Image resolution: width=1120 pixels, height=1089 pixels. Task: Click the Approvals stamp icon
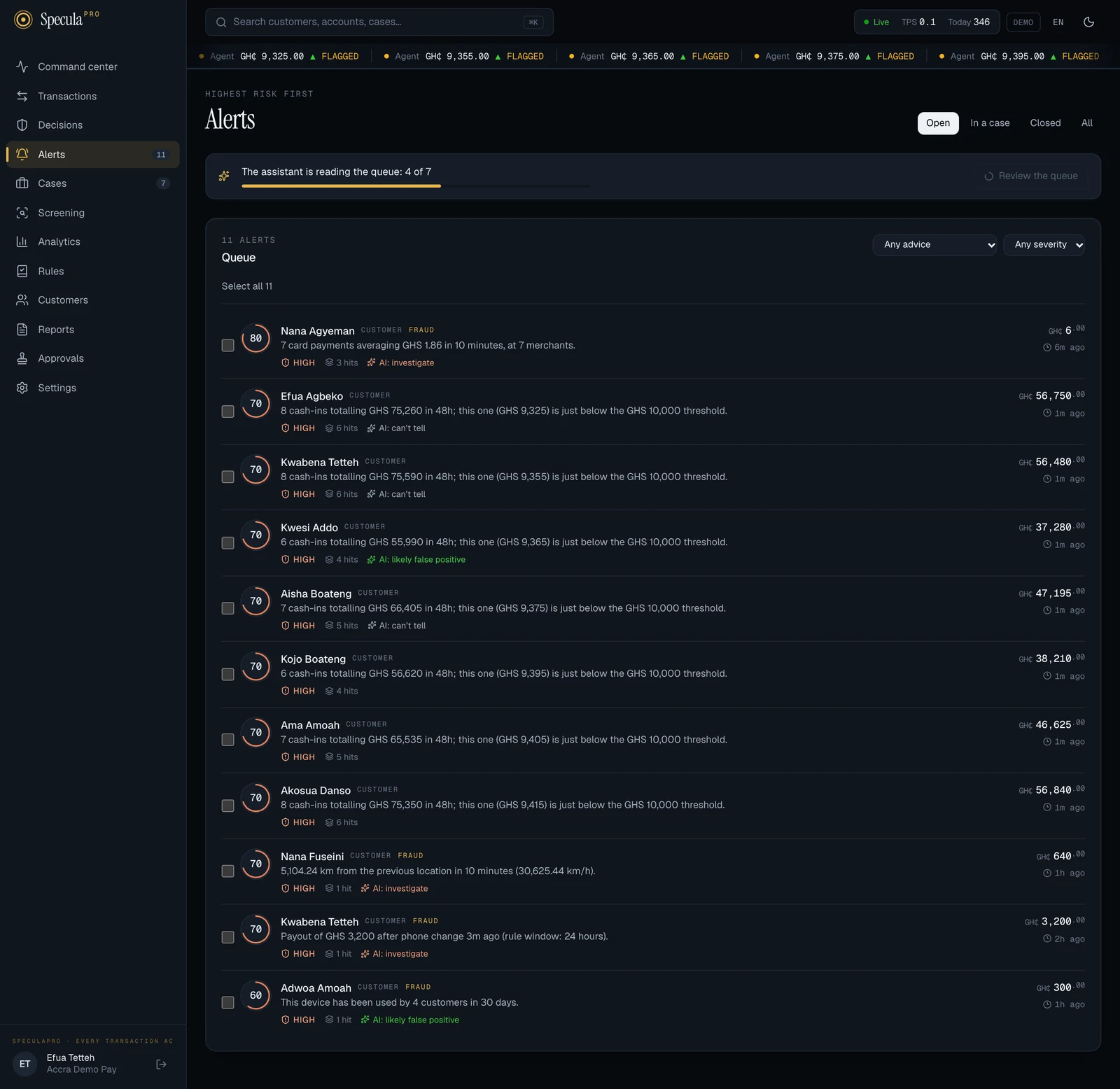(22, 358)
